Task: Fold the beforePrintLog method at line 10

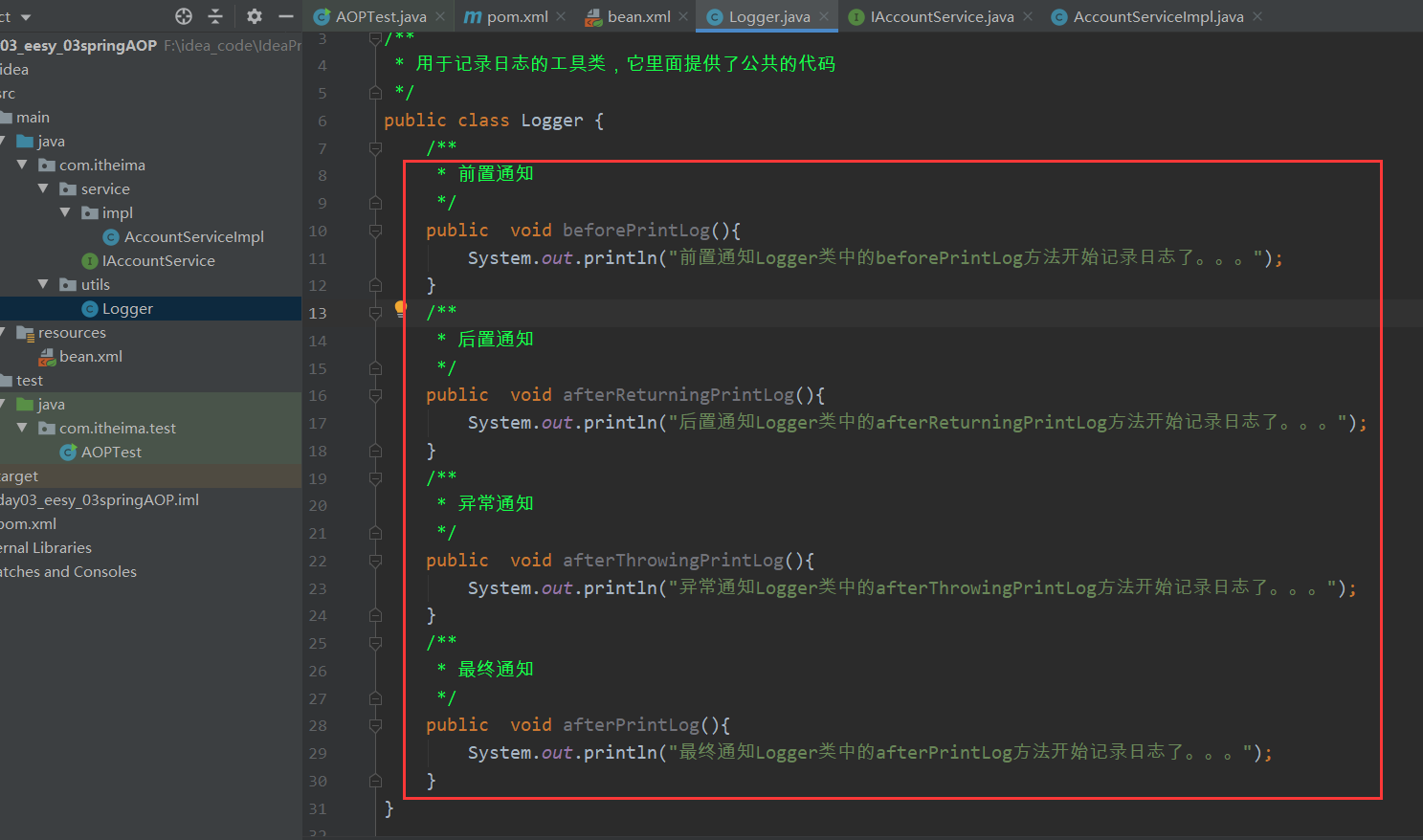Action: click(x=375, y=231)
